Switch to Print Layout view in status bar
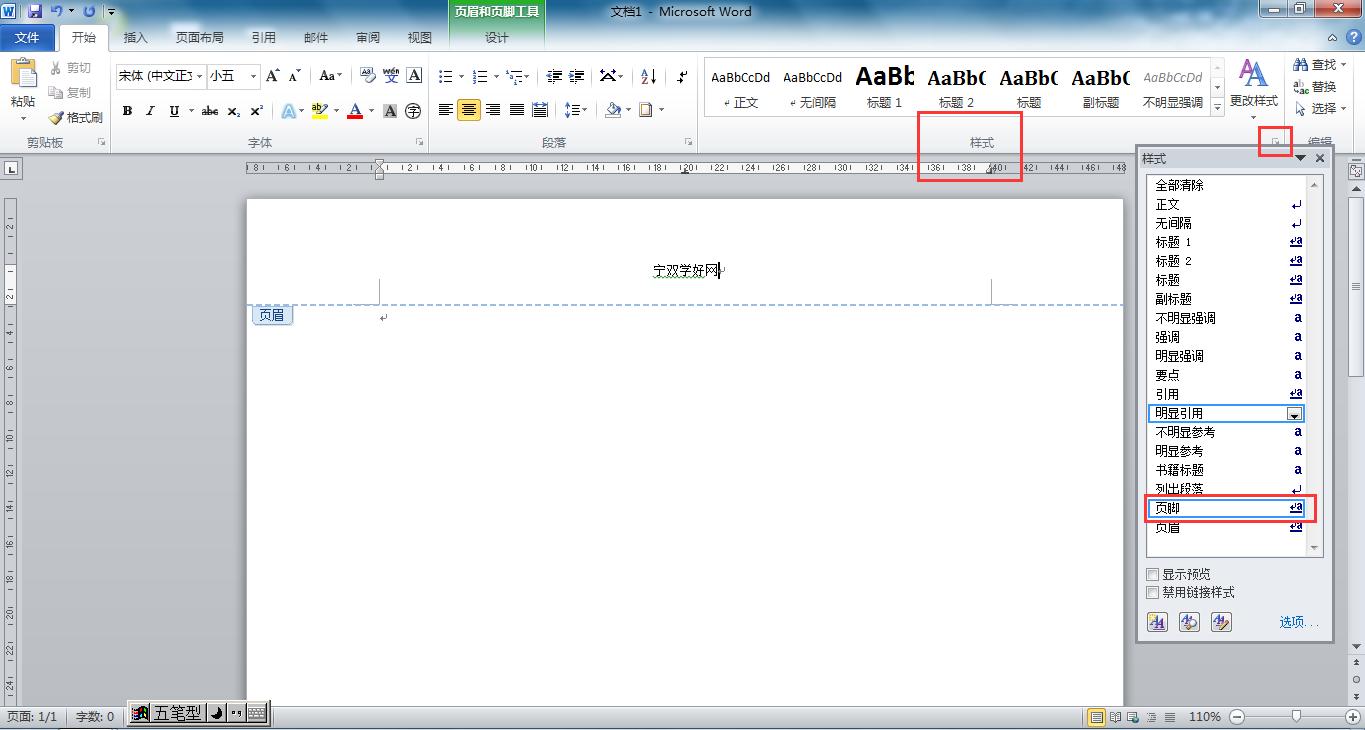The image size is (1365, 730). point(1097,716)
